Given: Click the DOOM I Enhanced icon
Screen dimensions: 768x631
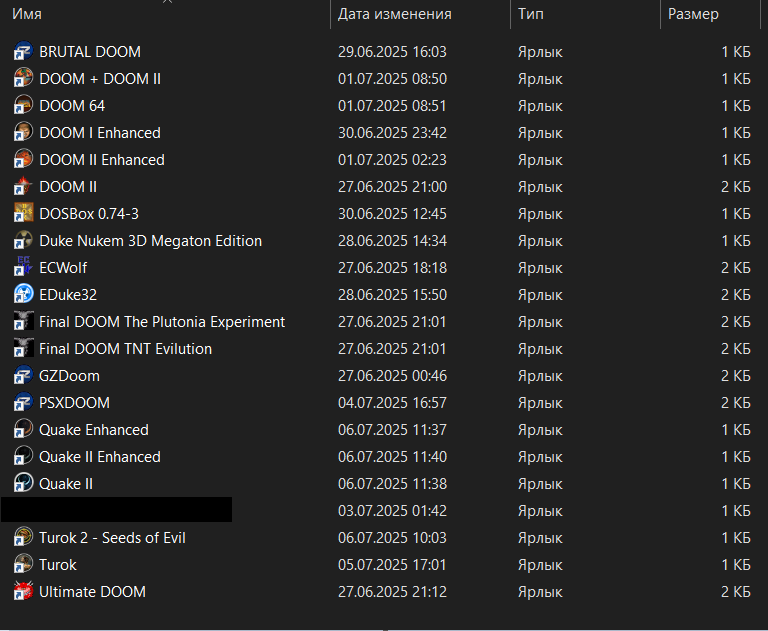Looking at the screenshot, I should point(23,132).
